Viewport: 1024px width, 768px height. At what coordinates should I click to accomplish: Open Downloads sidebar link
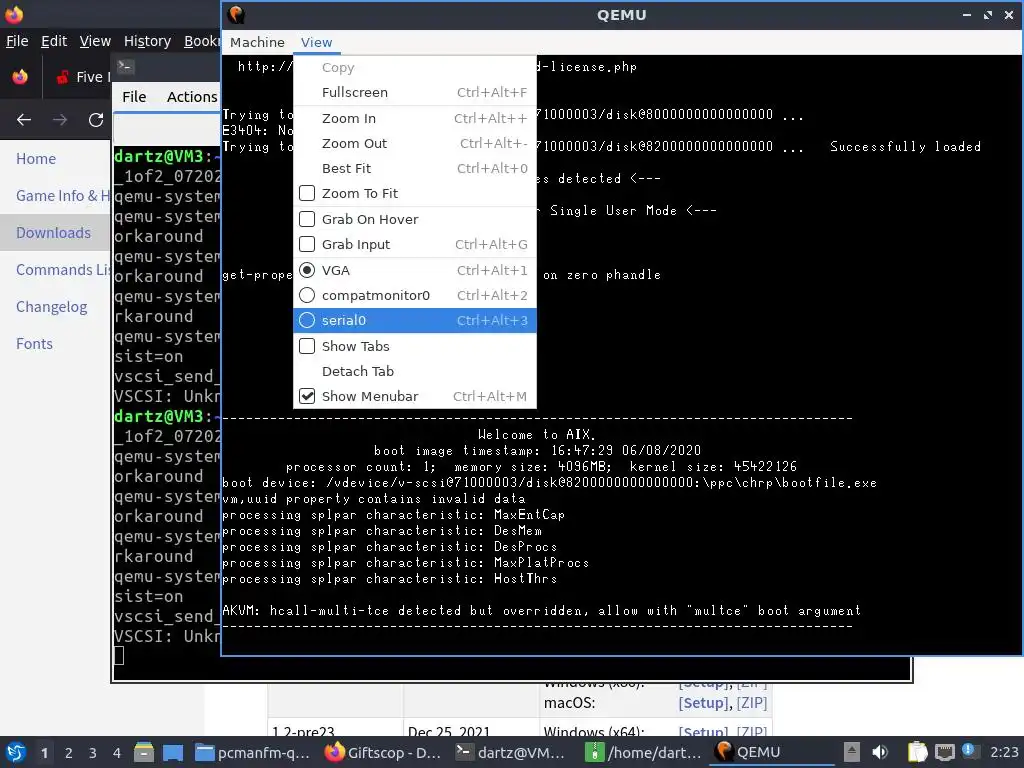(54, 232)
